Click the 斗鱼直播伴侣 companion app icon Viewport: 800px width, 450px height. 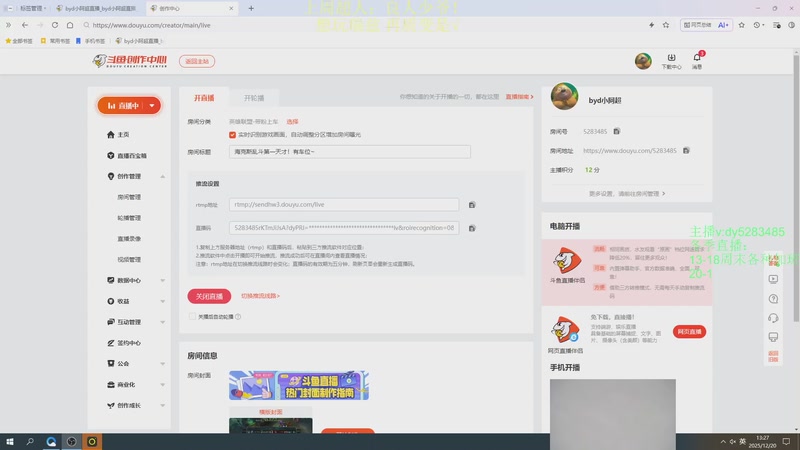[x=567, y=260]
